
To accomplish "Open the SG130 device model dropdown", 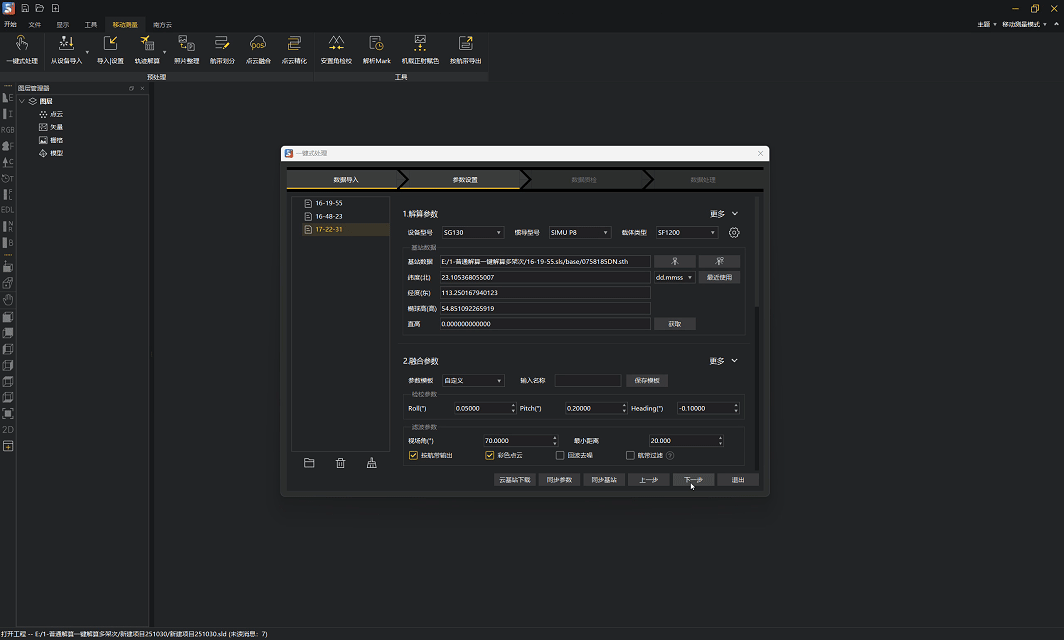I will [x=472, y=233].
